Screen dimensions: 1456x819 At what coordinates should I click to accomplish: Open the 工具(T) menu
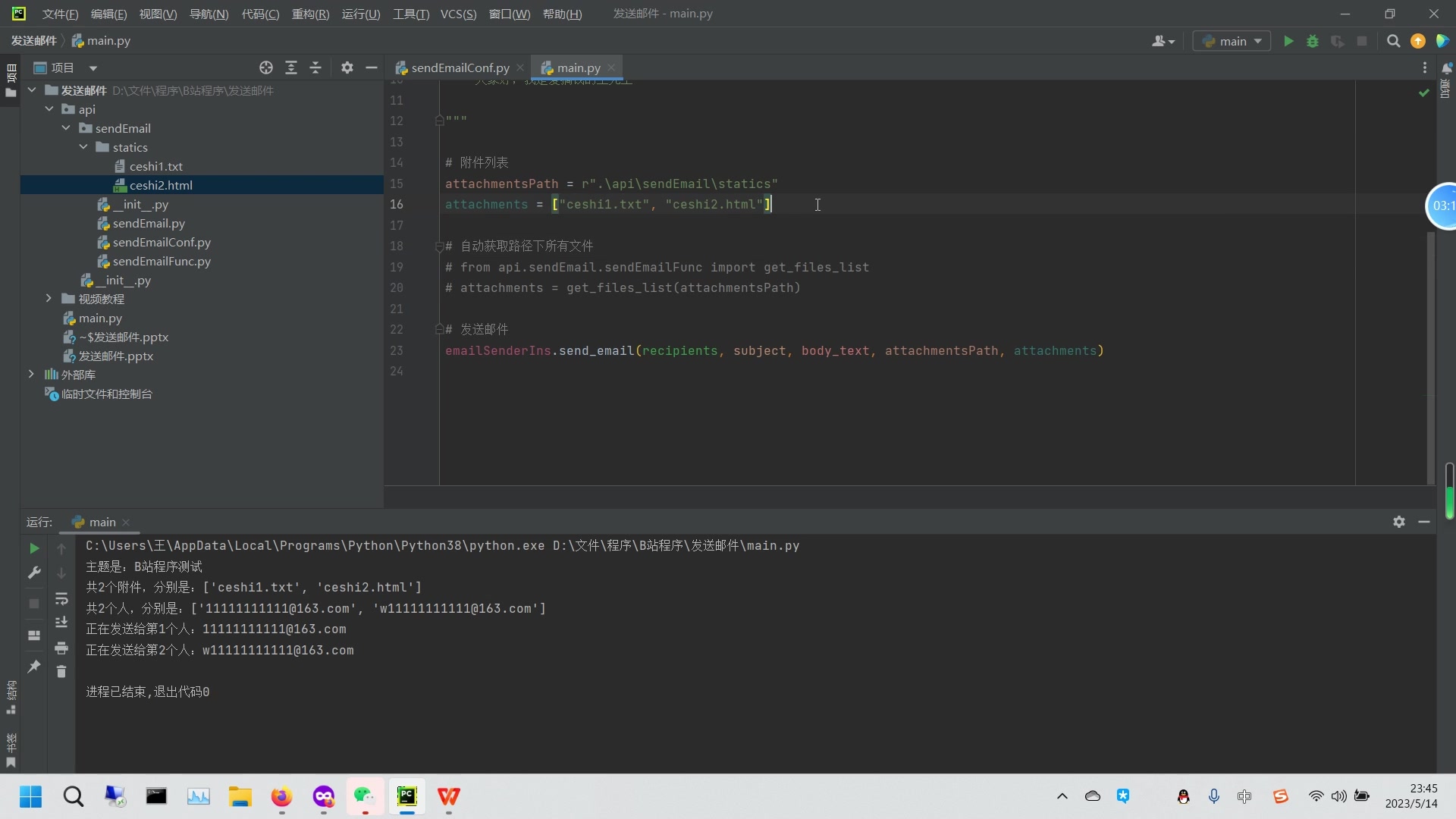[x=411, y=13]
